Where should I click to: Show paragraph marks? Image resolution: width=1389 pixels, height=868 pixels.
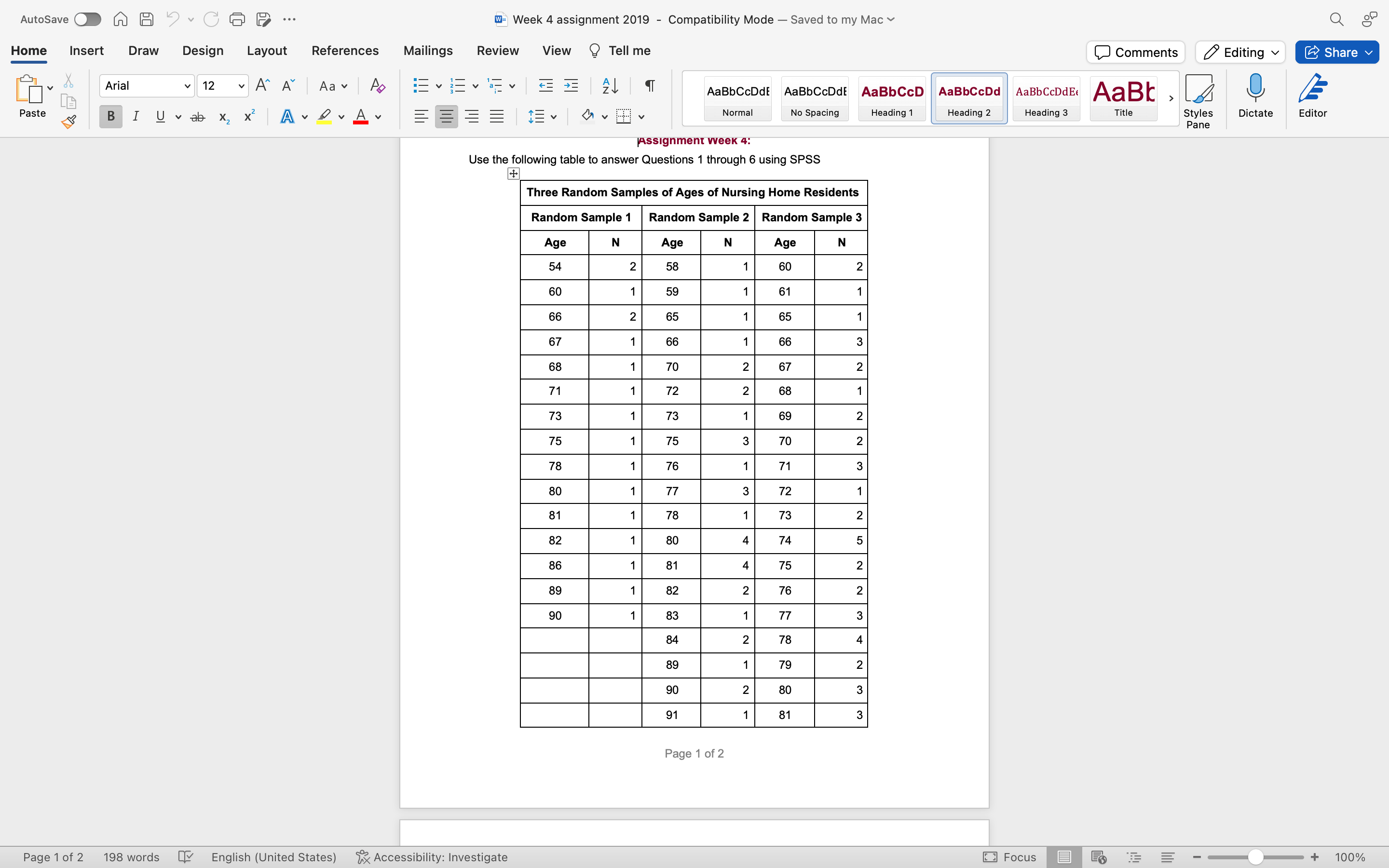(649, 85)
